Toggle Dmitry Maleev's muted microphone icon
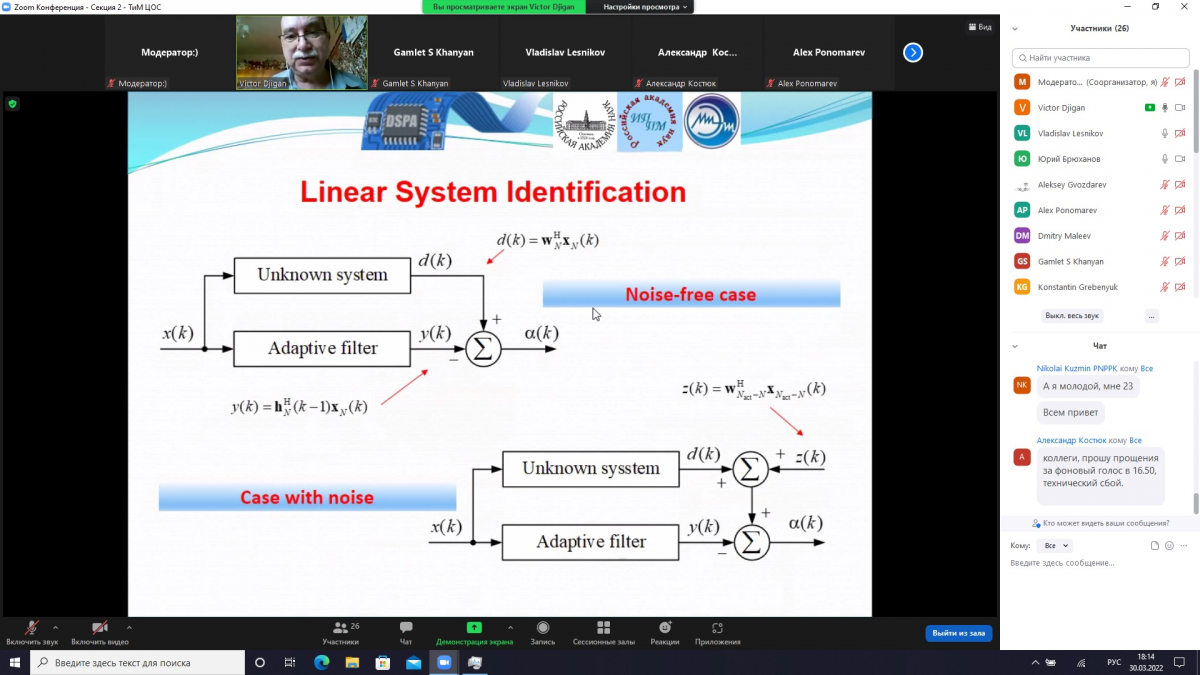The height and width of the screenshot is (675, 1200). click(1165, 235)
